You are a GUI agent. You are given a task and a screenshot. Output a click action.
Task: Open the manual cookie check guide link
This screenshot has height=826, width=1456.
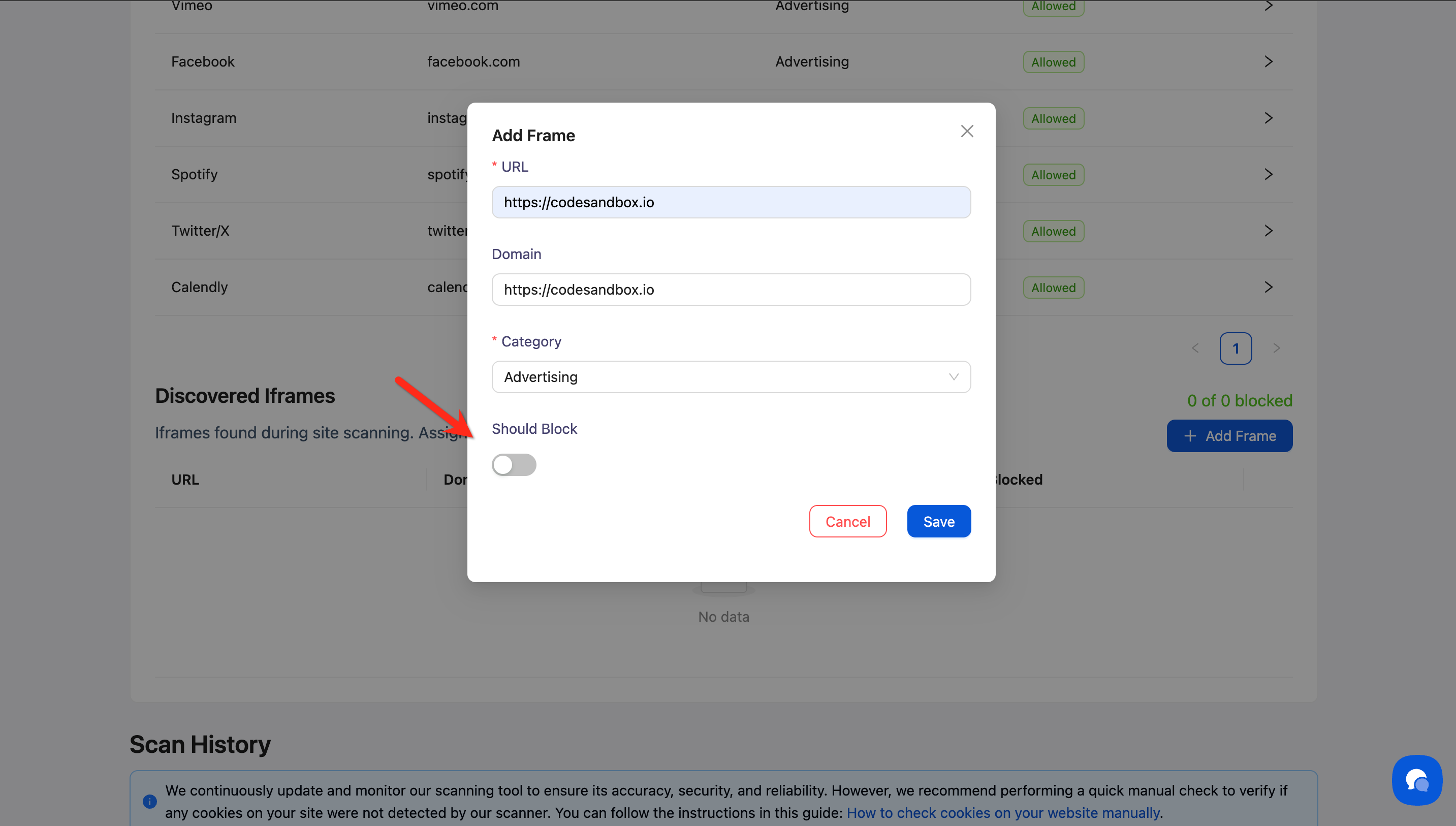pyautogui.click(x=1002, y=812)
